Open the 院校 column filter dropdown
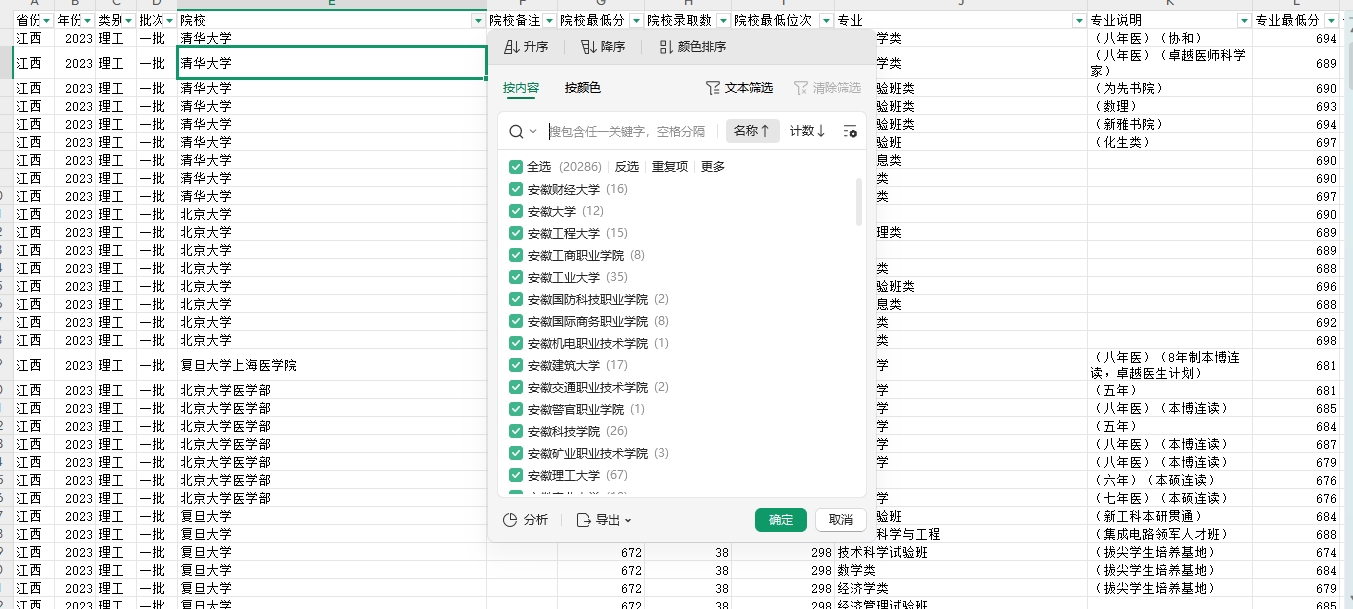 click(478, 20)
